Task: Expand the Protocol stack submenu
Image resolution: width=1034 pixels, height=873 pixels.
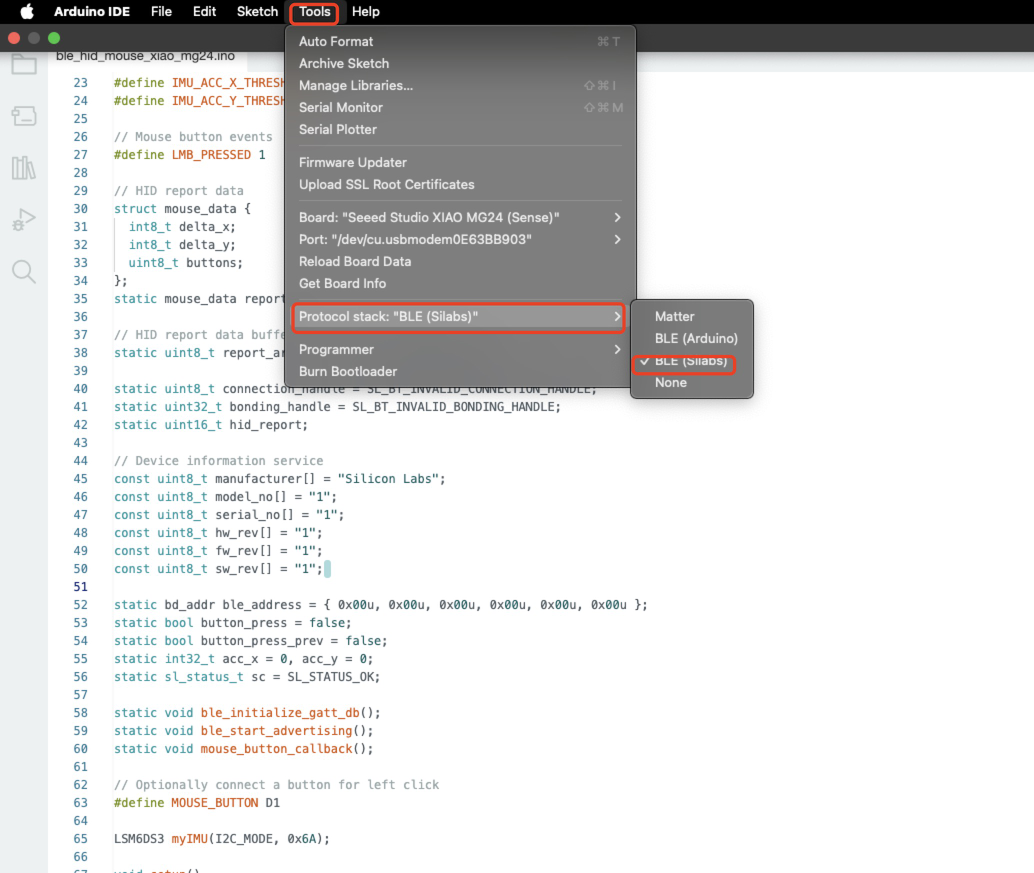Action: click(x=458, y=317)
